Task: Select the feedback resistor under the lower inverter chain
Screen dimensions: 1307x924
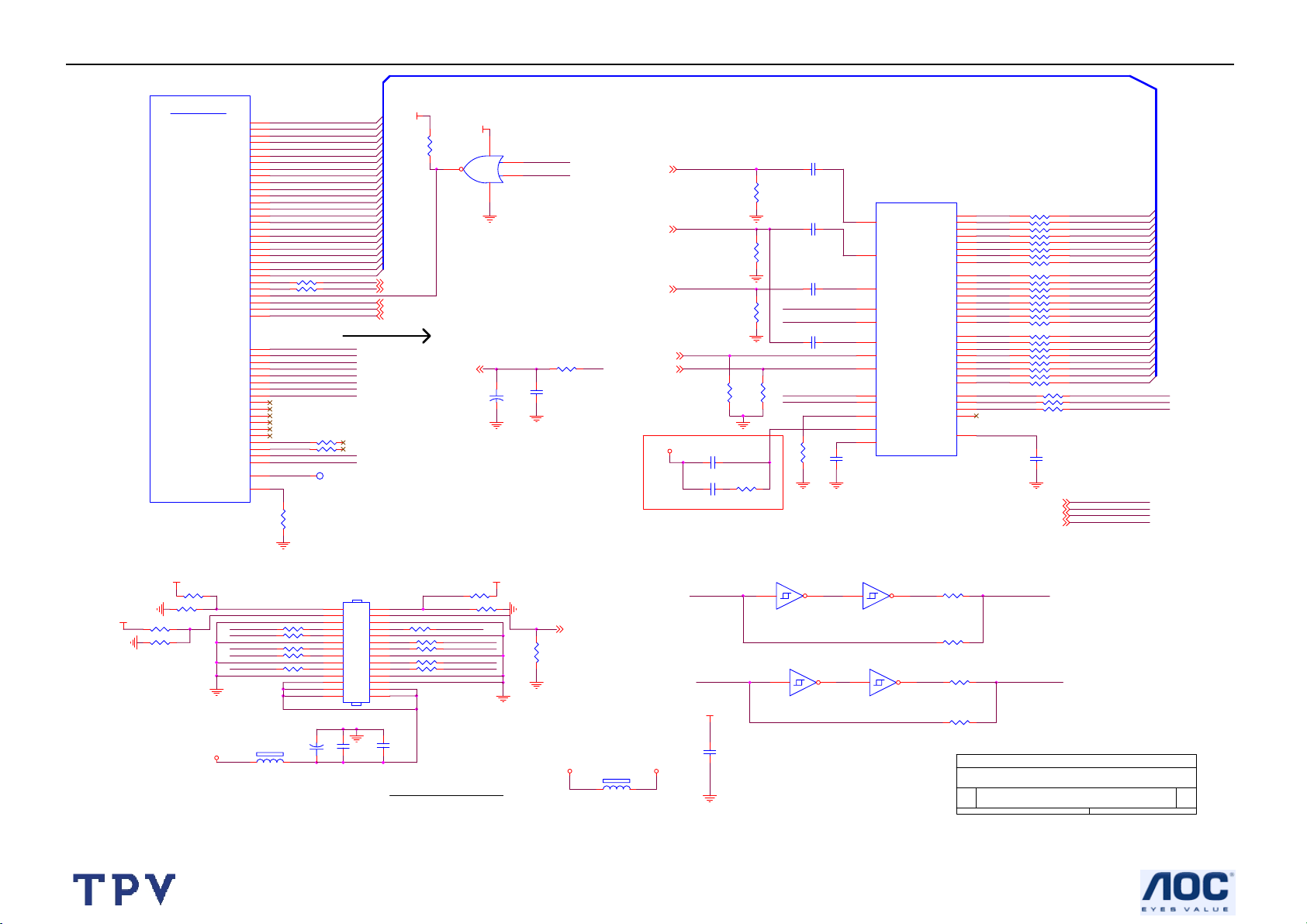Action: [x=960, y=722]
